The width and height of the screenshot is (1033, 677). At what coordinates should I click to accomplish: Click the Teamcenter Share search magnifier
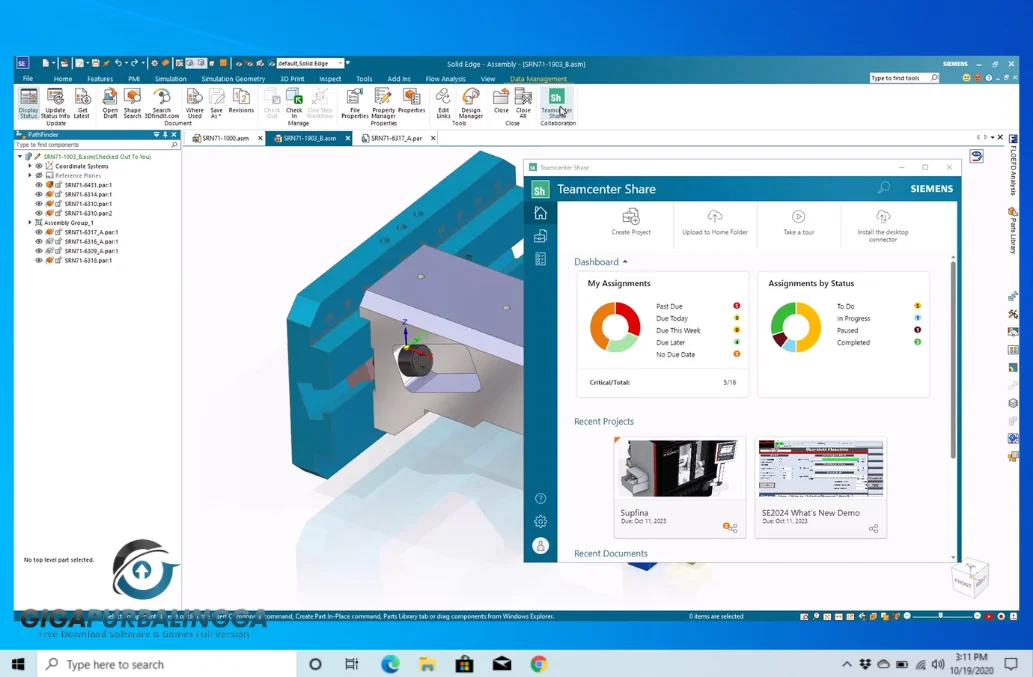[884, 188]
